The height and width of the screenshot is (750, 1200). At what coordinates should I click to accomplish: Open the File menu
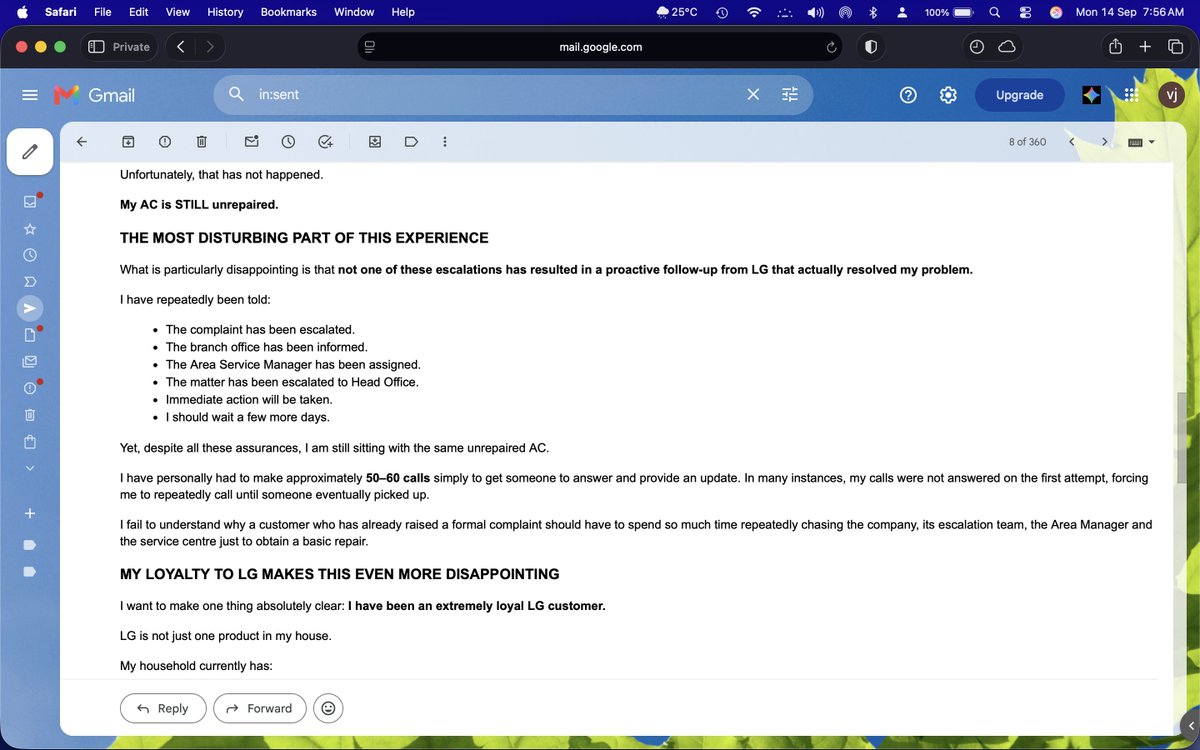(x=102, y=12)
